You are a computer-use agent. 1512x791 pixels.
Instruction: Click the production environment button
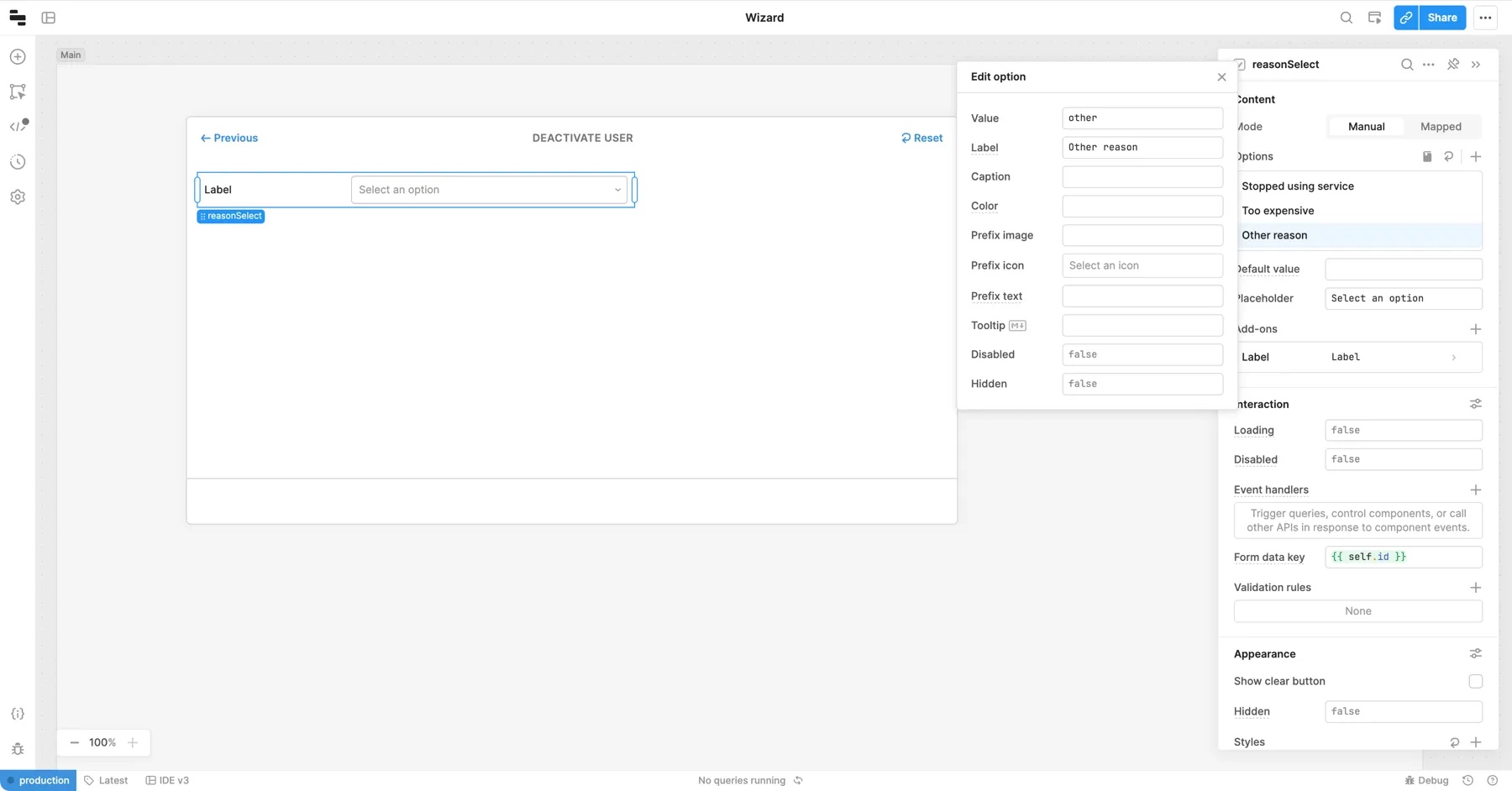click(x=39, y=781)
